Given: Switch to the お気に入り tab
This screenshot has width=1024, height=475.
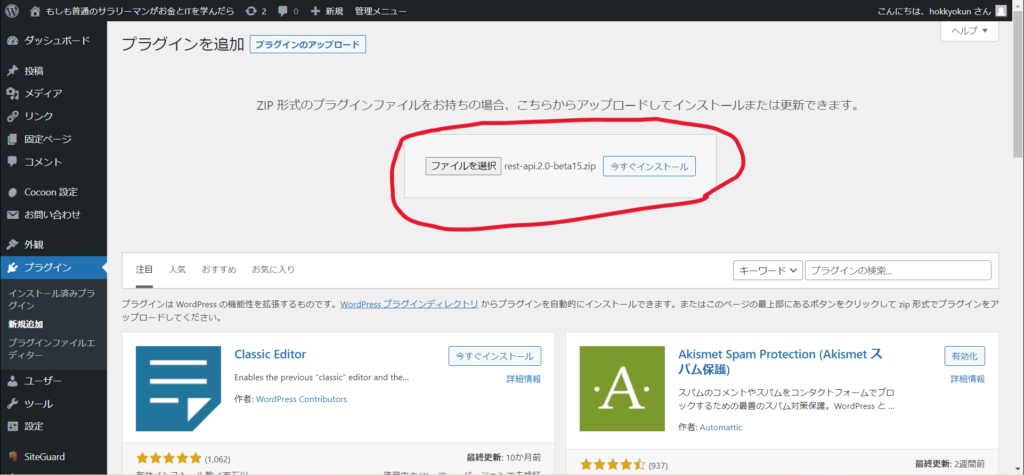Looking at the screenshot, I should tap(274, 270).
